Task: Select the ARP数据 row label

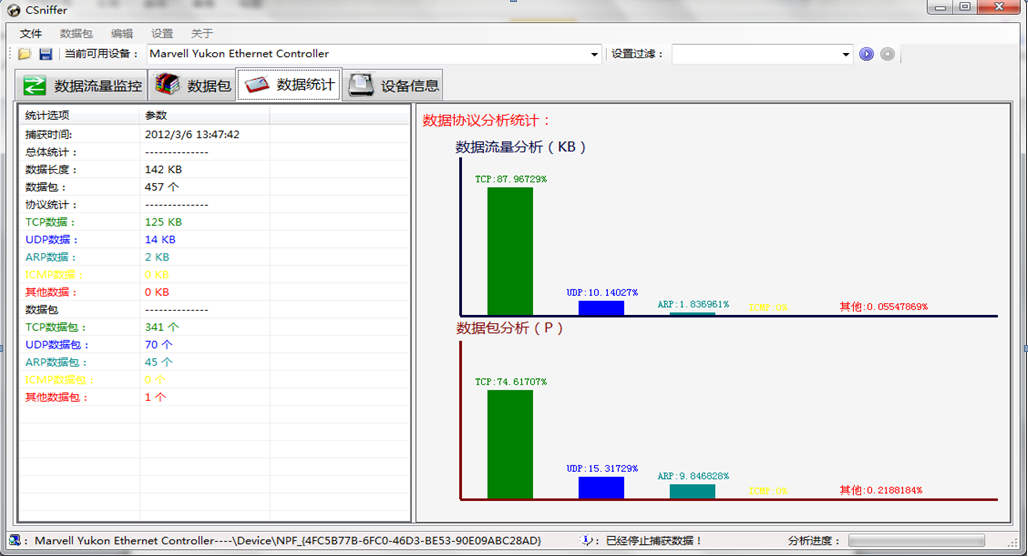Action: point(50,258)
